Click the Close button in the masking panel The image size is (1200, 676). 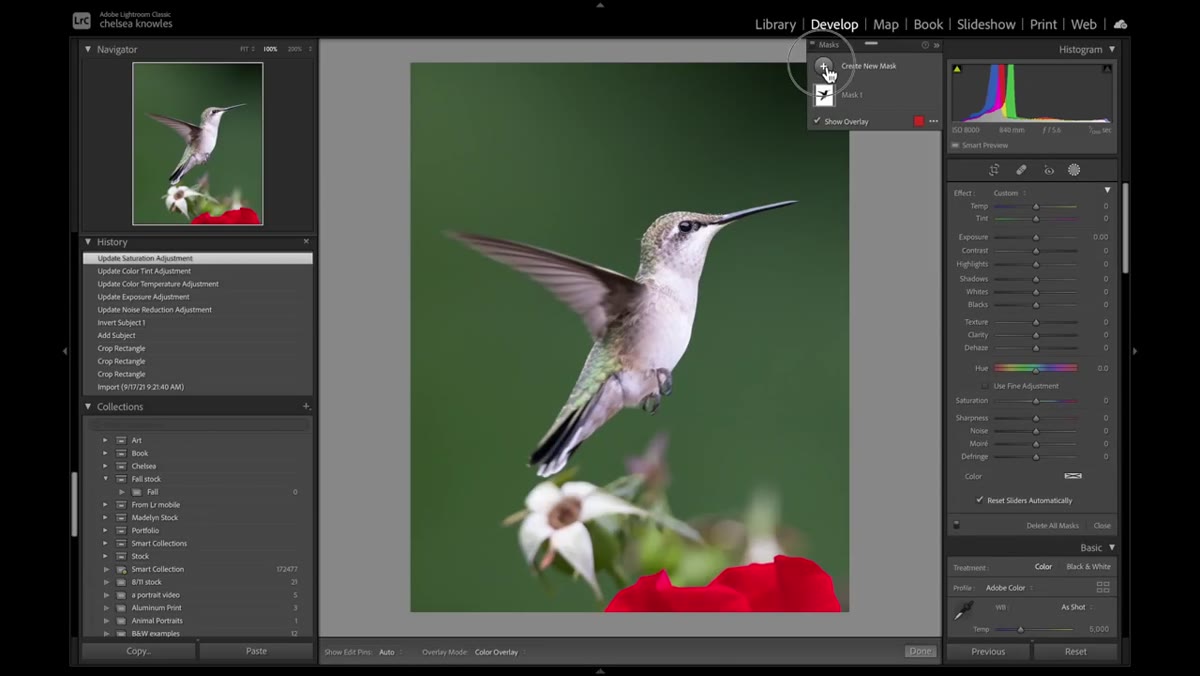[x=1102, y=526]
